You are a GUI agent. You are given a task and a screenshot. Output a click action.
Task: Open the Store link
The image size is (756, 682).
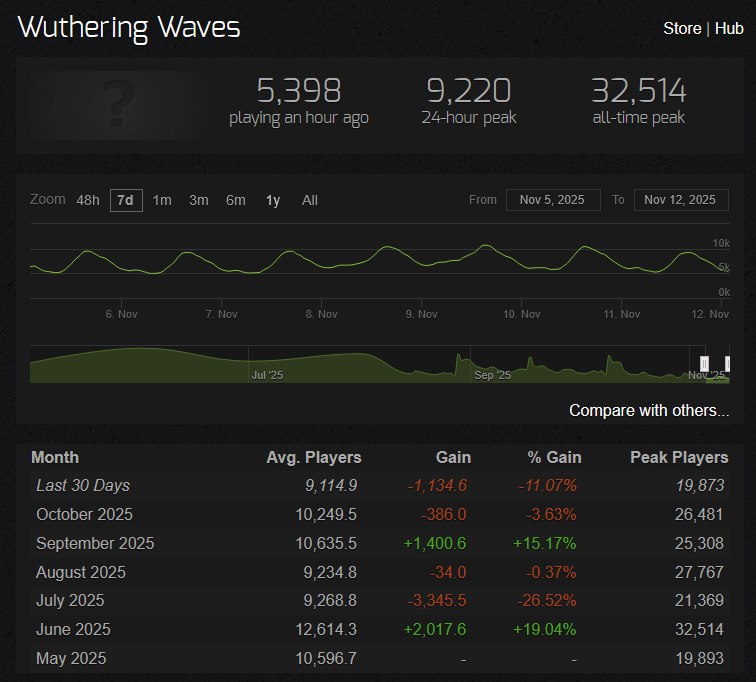tap(682, 28)
